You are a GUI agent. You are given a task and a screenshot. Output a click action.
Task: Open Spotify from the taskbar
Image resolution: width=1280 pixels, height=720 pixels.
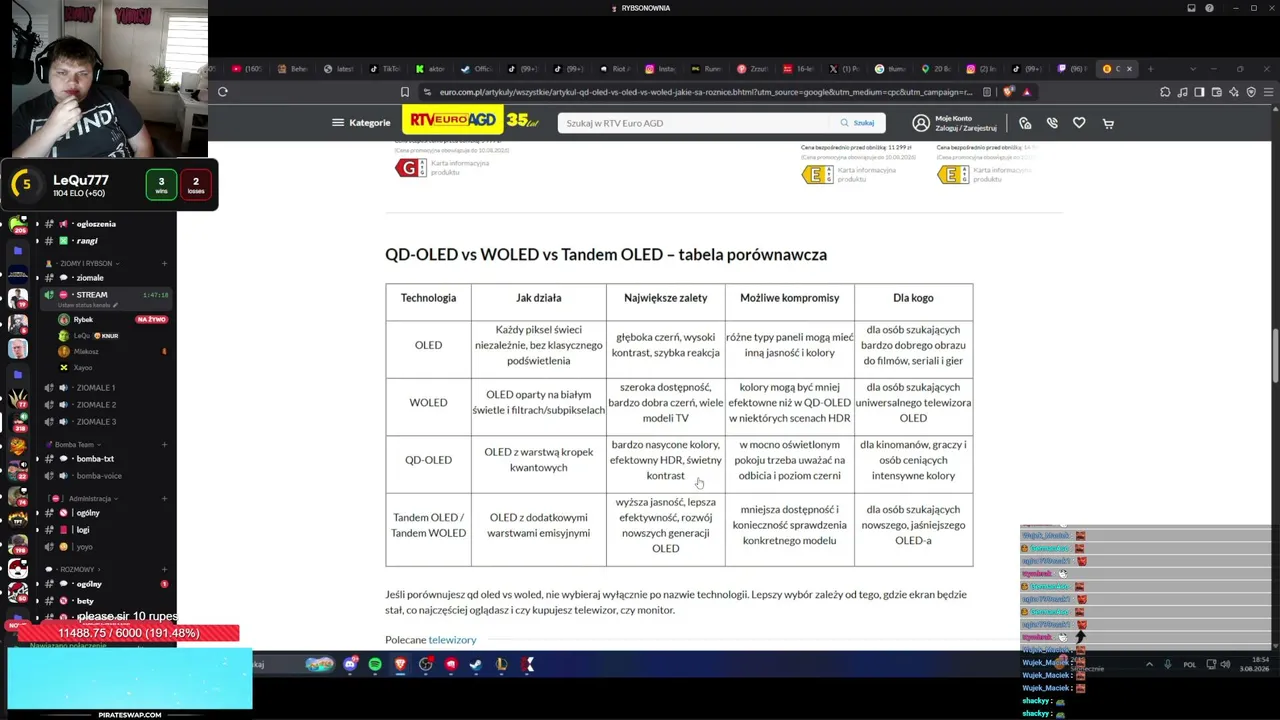coord(375,664)
